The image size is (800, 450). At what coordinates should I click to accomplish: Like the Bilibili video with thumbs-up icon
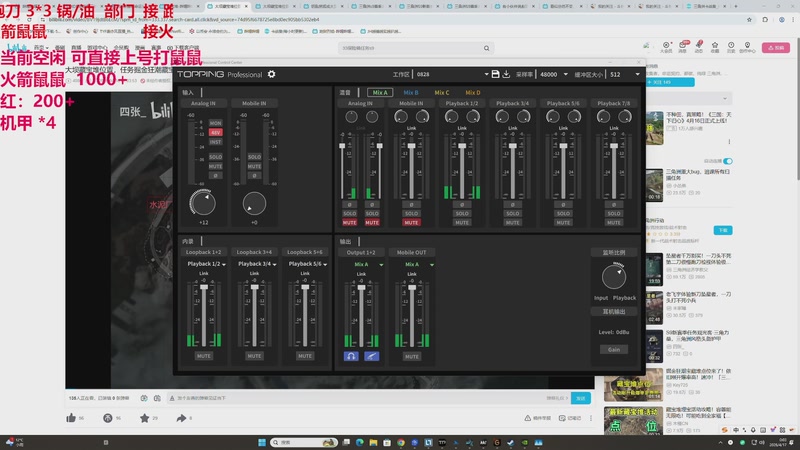pos(71,418)
